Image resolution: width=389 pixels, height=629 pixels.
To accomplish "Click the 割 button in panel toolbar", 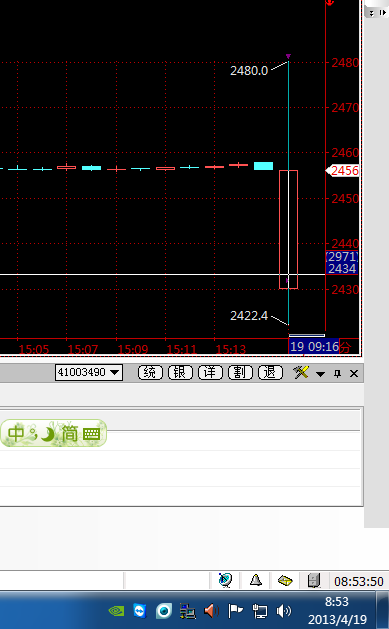I will 240,373.
